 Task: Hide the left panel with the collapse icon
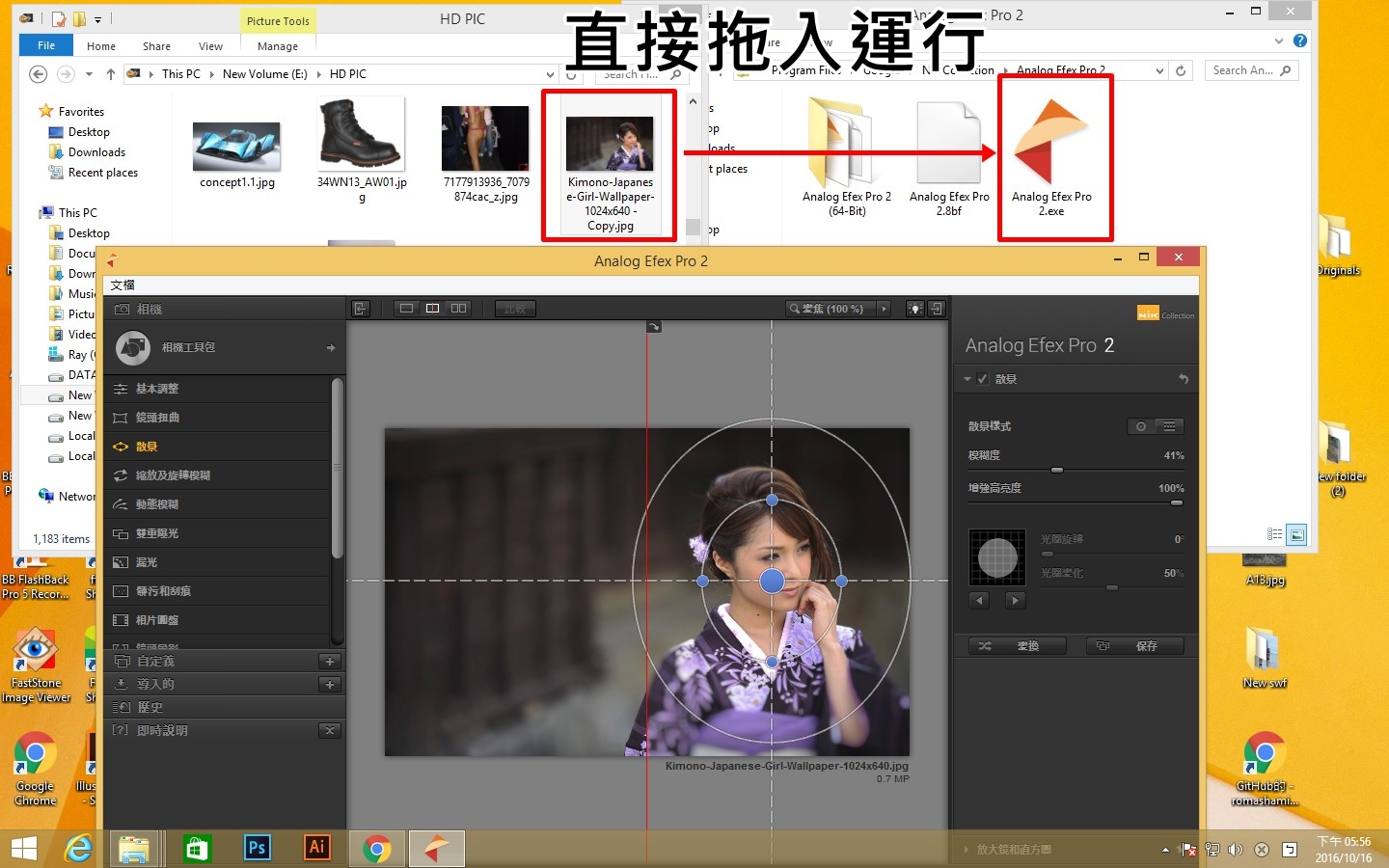pos(361,309)
